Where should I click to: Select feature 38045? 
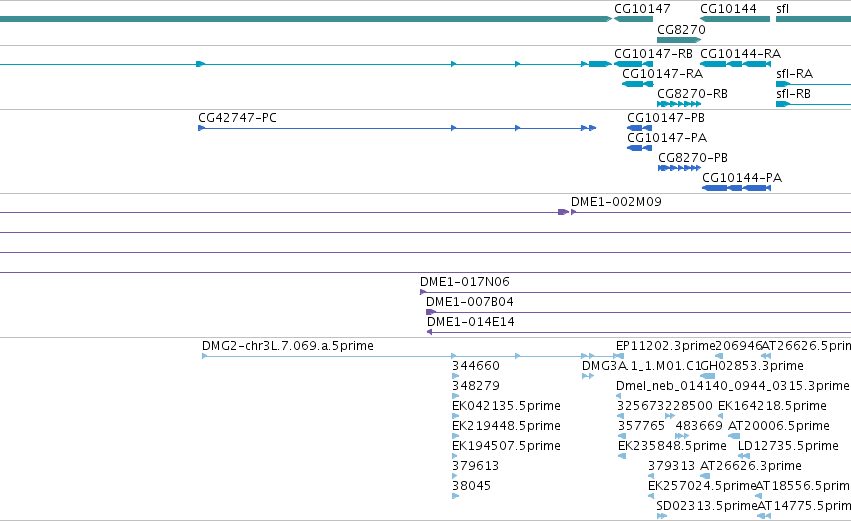tap(471, 486)
